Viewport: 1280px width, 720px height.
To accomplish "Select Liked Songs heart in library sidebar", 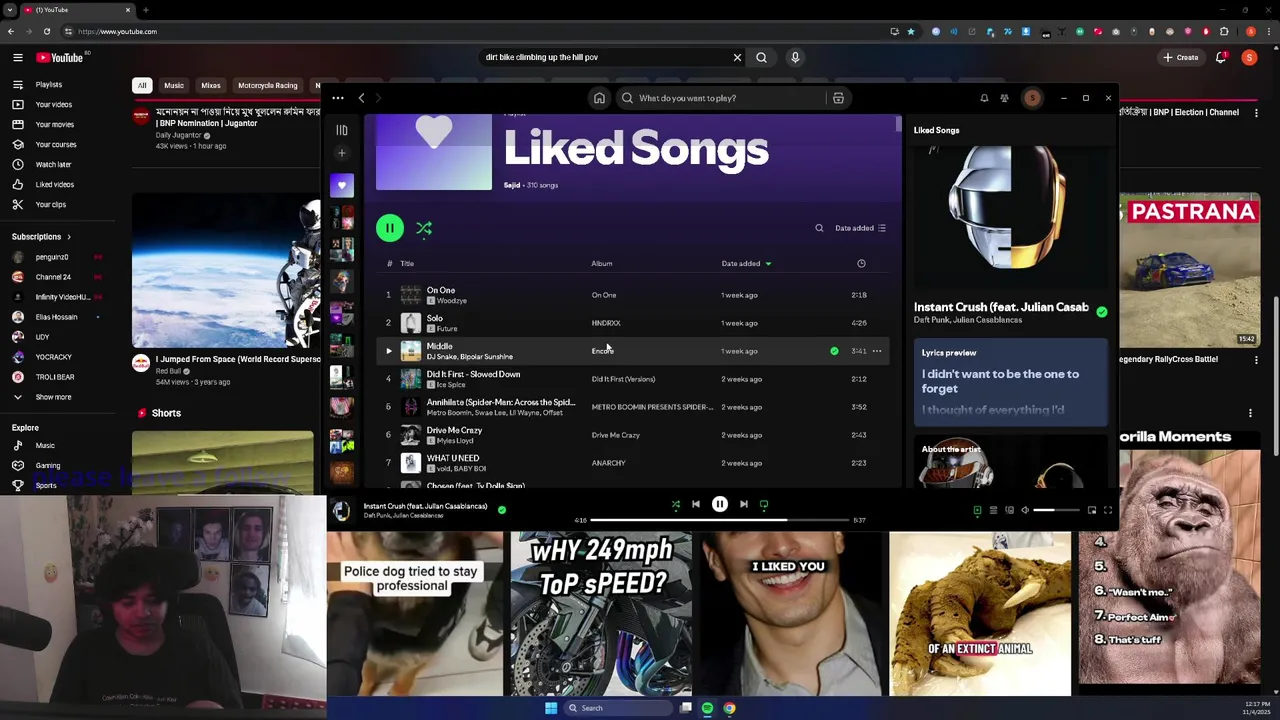I will 341,185.
